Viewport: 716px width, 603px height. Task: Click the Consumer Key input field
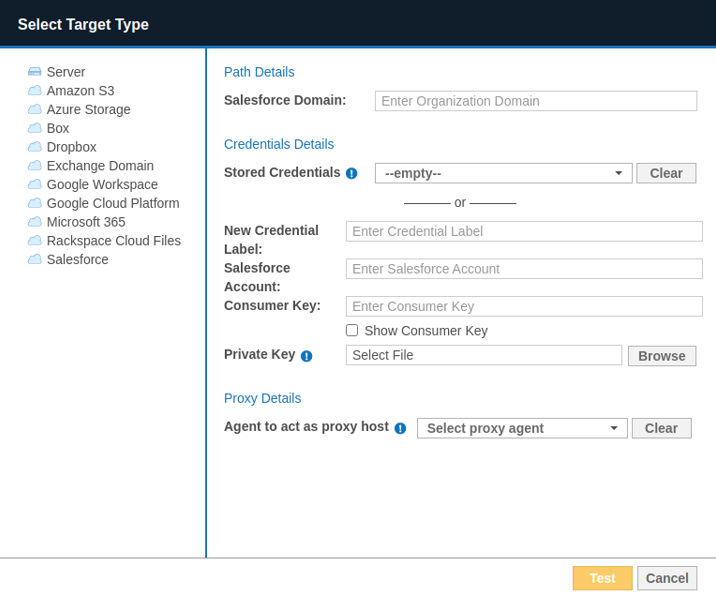[x=523, y=306]
